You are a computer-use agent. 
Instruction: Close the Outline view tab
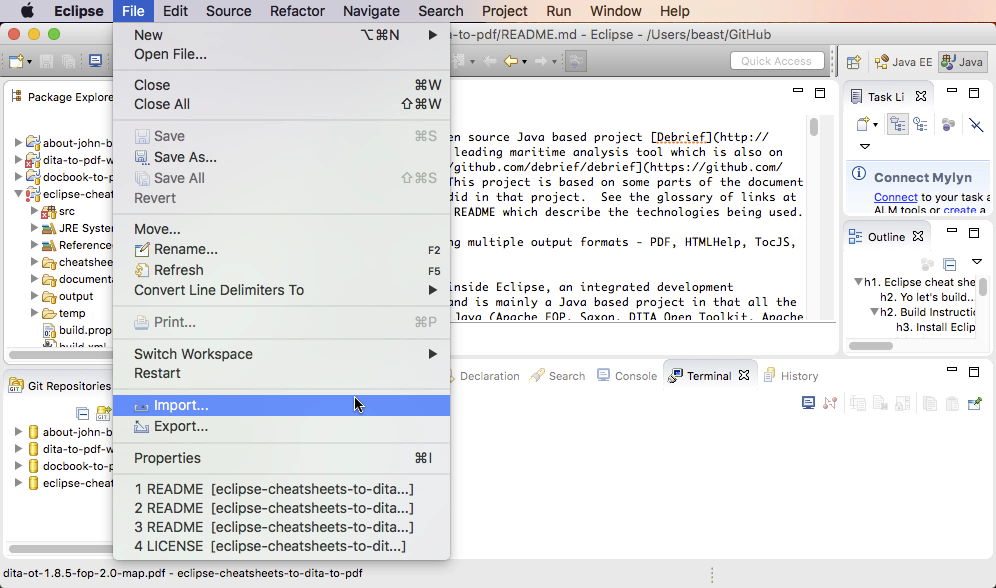918,236
